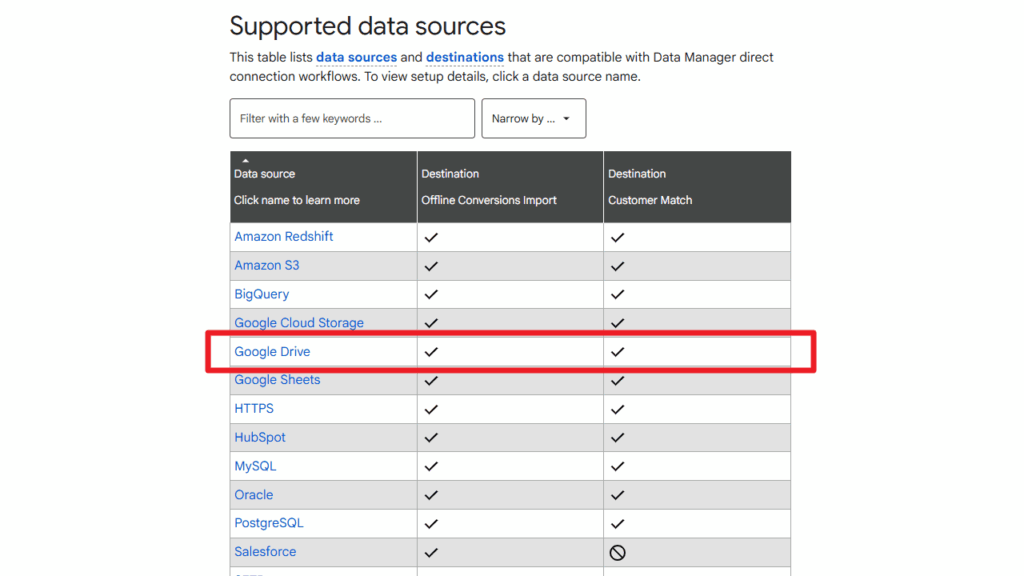Click the 'destinations' glossary link in the description

pyautogui.click(x=464, y=57)
